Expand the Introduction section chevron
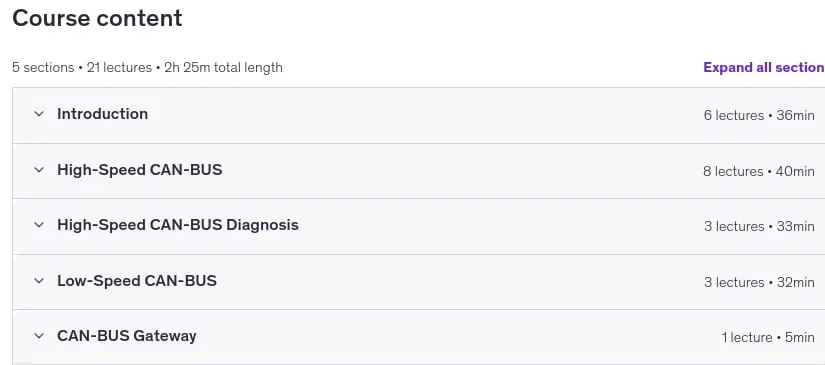The height and width of the screenshot is (365, 825). pyautogui.click(x=39, y=114)
